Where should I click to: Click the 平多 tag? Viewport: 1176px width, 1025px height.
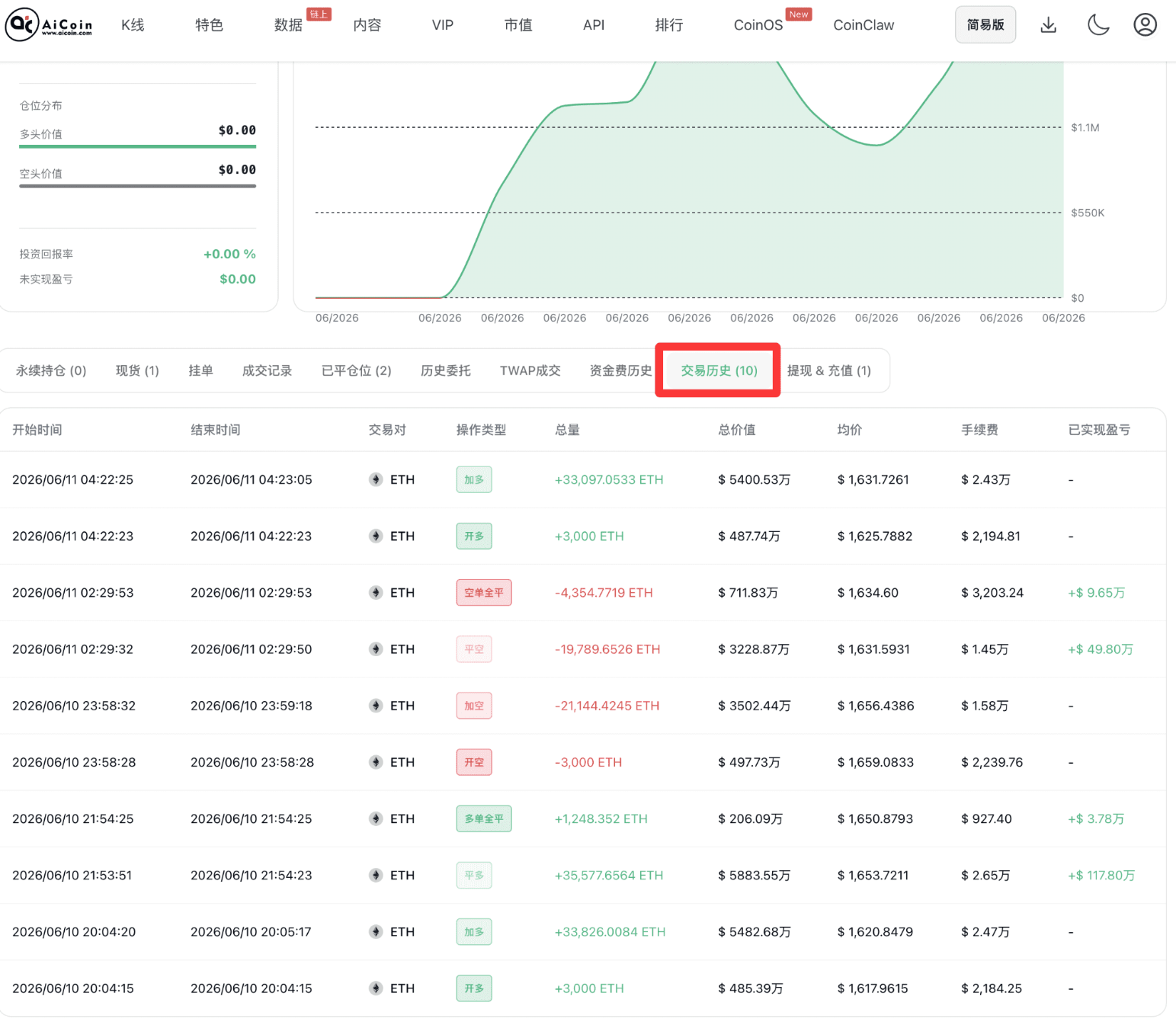(474, 875)
